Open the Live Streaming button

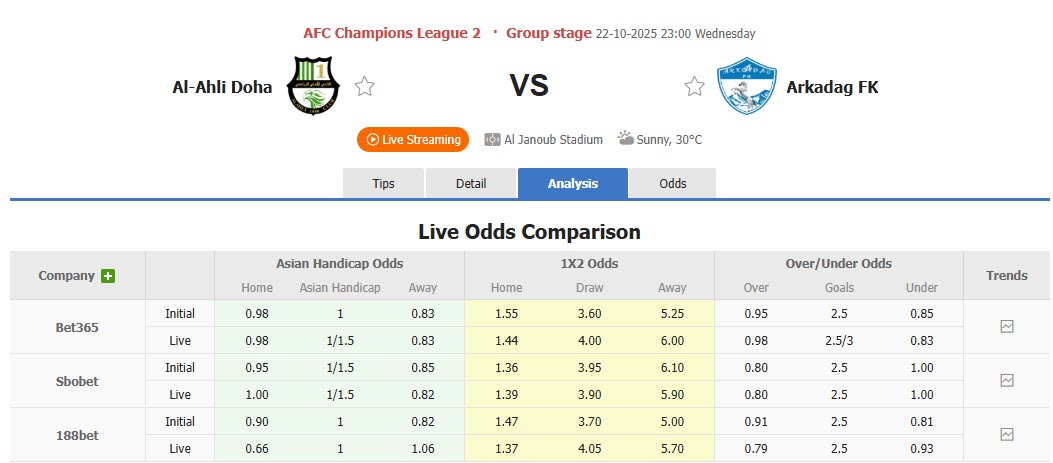(x=413, y=140)
